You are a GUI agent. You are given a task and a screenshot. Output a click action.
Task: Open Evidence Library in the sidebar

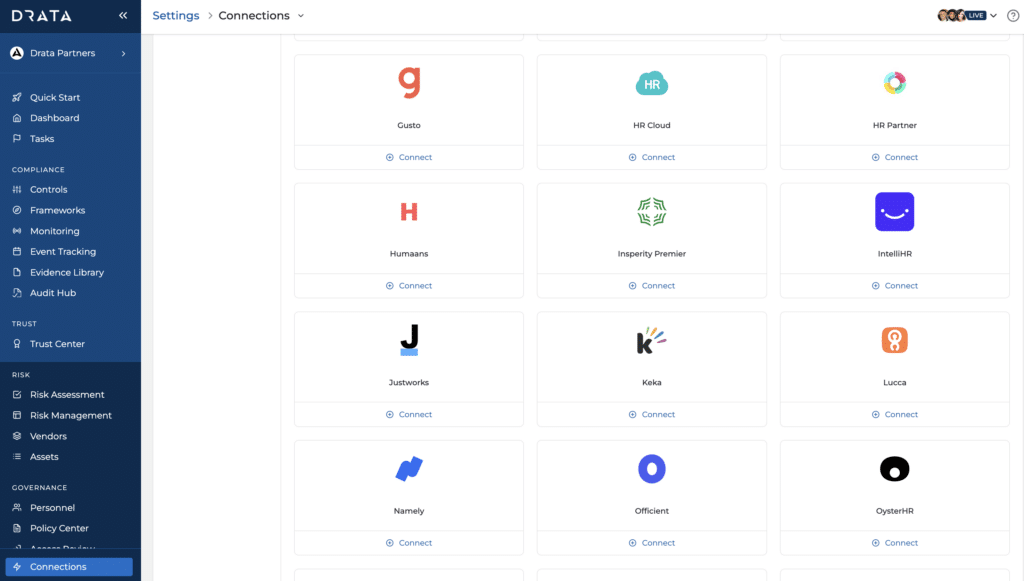pyautogui.click(x=67, y=272)
